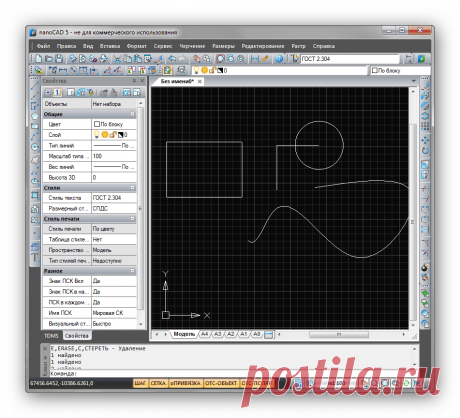This screenshot has height=418, width=460.
Task: Click the Save diskette icon
Action: (x=59, y=59)
